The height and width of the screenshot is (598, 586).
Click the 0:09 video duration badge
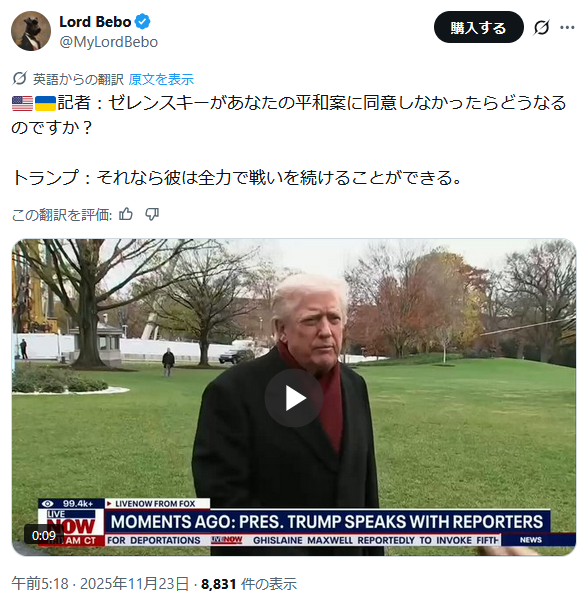pyautogui.click(x=44, y=535)
